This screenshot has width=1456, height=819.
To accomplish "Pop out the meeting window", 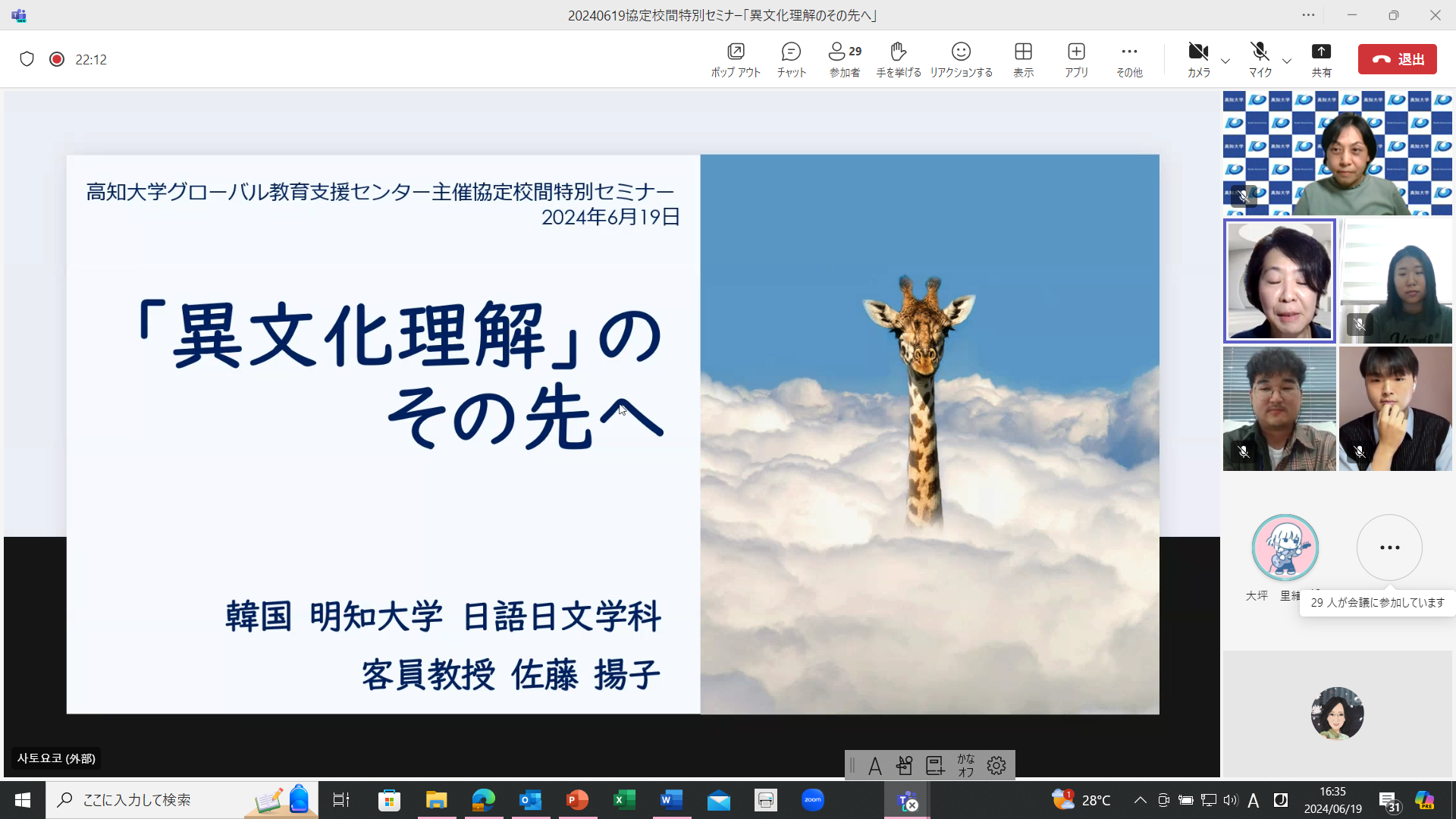I will (735, 59).
